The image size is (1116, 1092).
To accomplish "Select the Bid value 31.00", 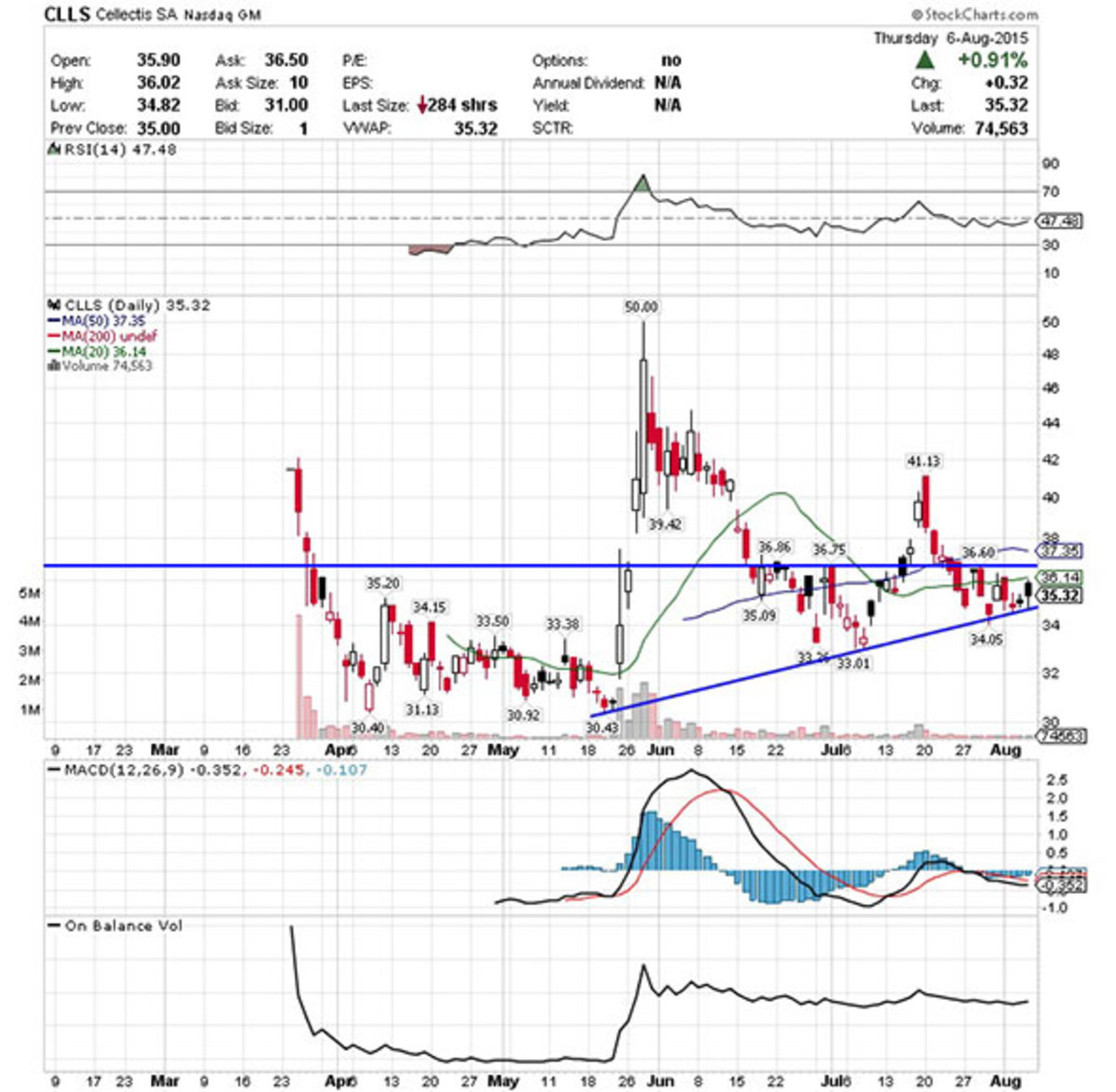I will (286, 105).
